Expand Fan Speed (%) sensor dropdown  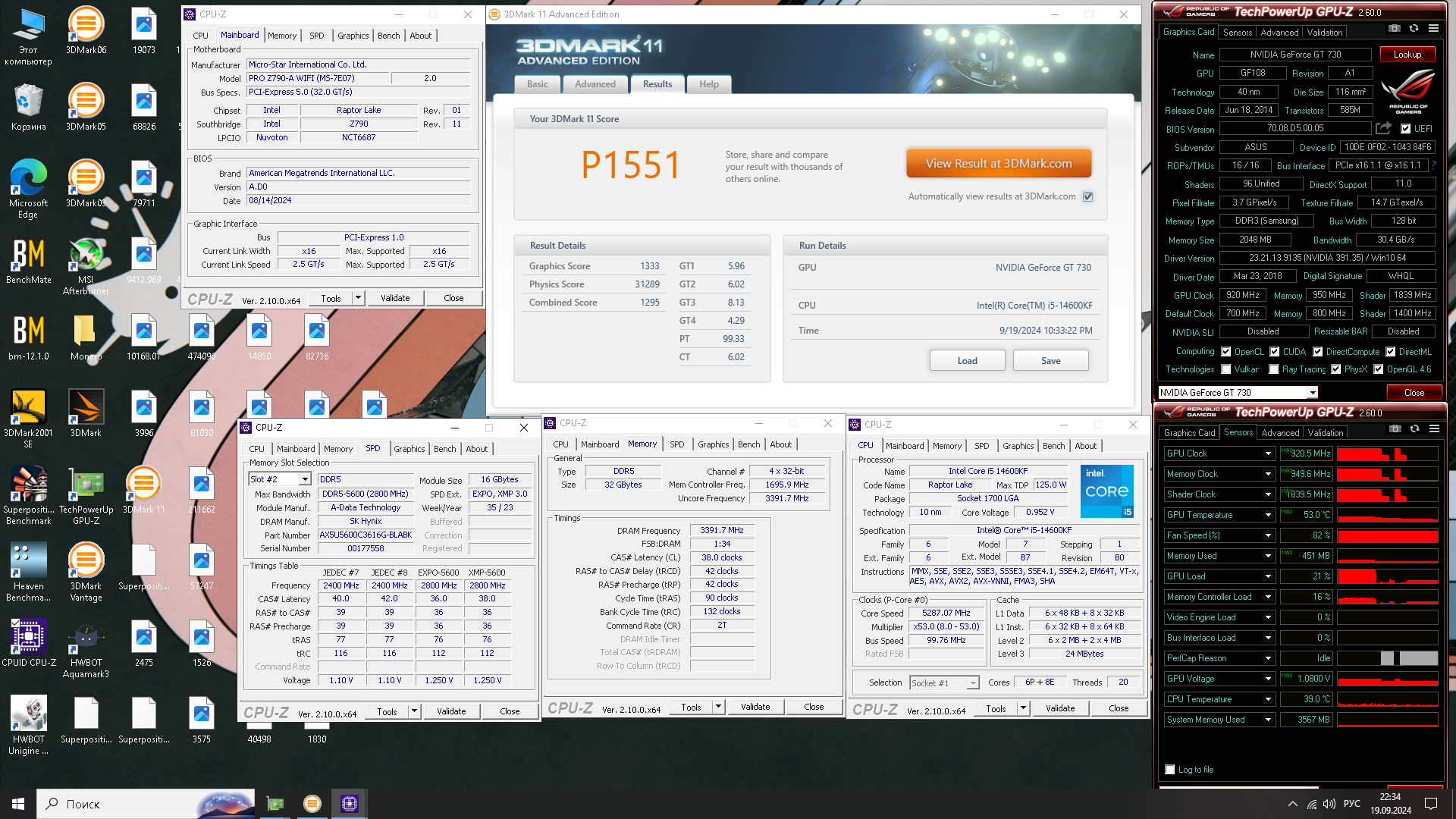pyautogui.click(x=1267, y=535)
